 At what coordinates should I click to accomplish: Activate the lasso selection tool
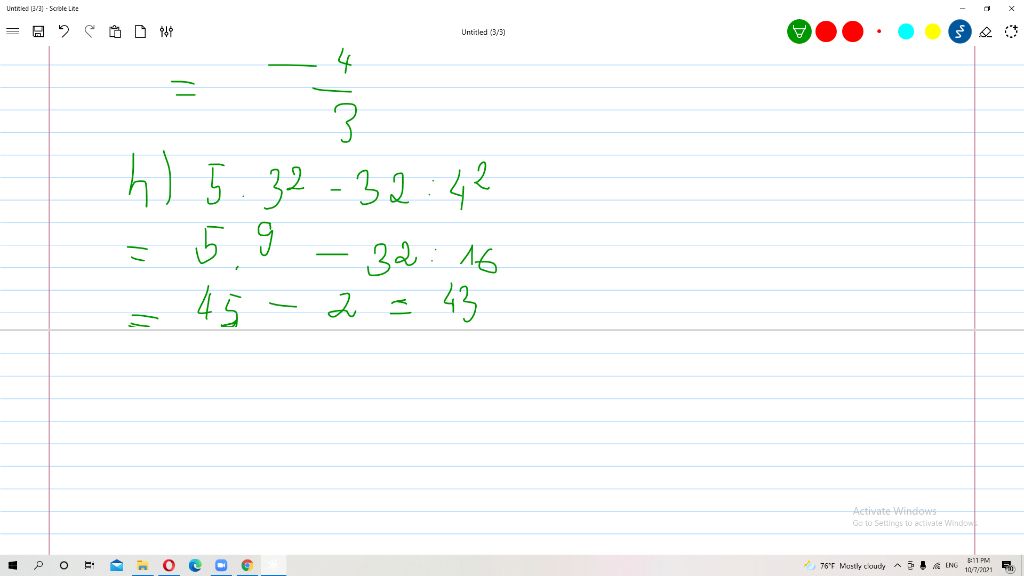click(x=1011, y=31)
